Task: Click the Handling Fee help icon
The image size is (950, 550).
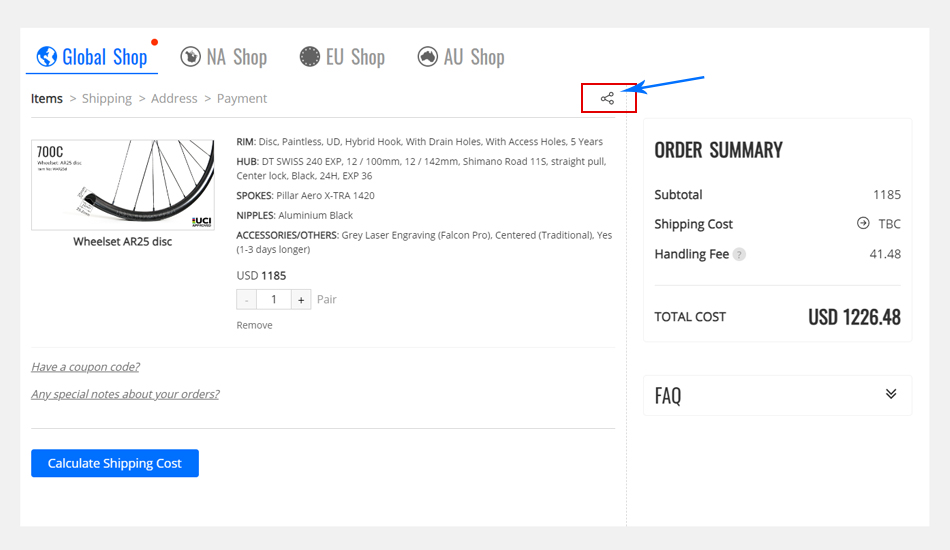Action: click(x=739, y=254)
